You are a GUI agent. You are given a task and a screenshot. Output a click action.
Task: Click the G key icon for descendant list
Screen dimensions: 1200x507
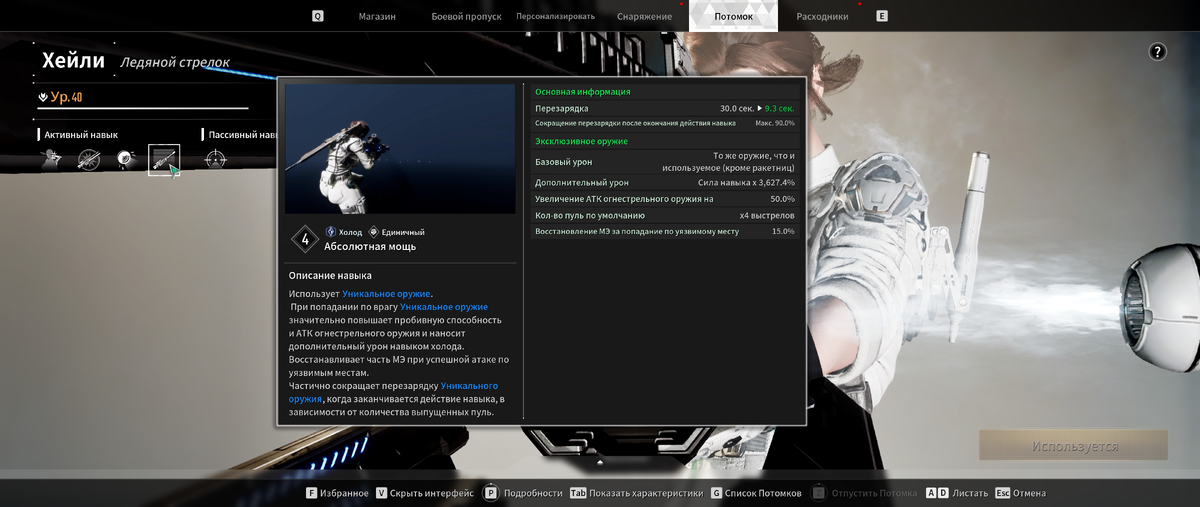click(x=715, y=493)
